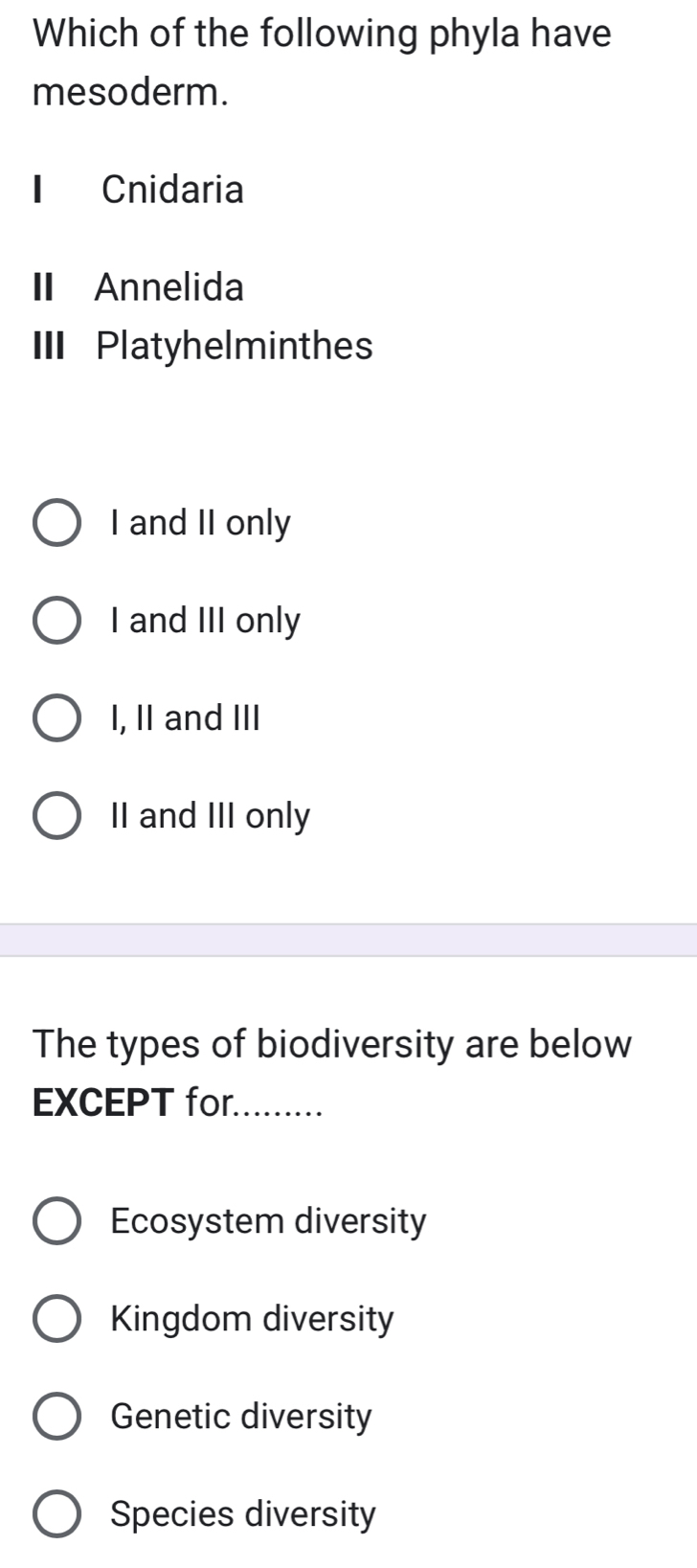This screenshot has height=1568, width=697.
Task: Select the 'Genetic diversity' radio button
Action: pyautogui.click(x=57, y=1417)
